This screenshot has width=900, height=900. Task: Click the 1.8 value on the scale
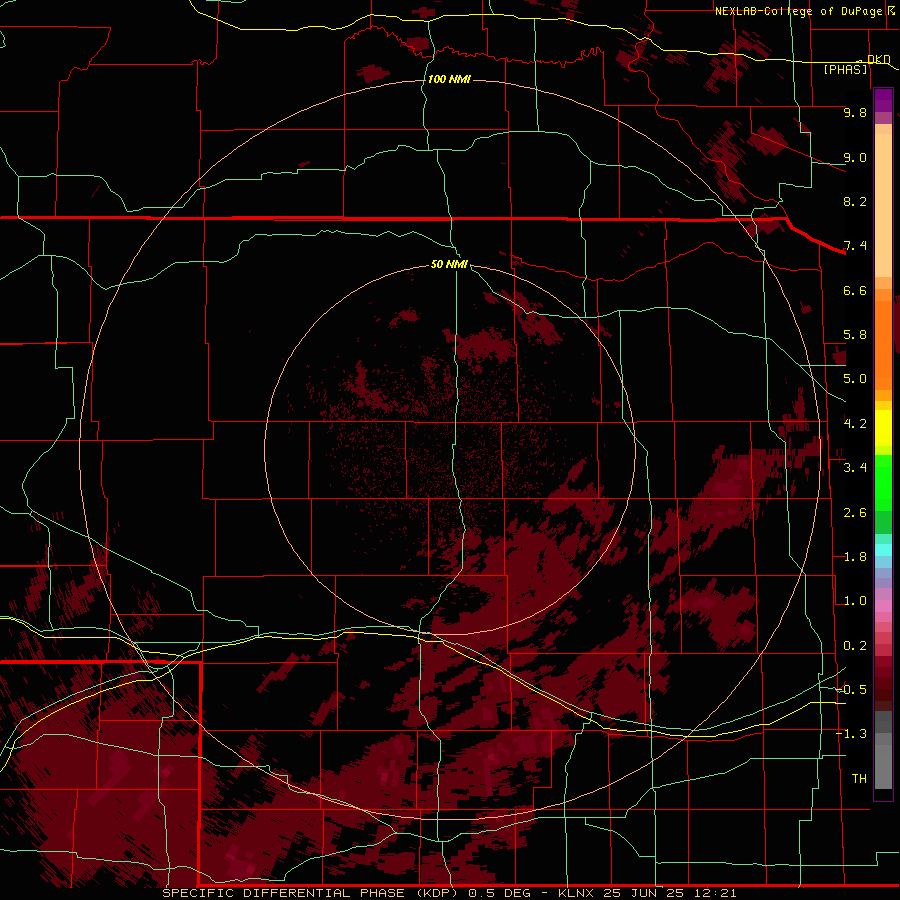855,557
